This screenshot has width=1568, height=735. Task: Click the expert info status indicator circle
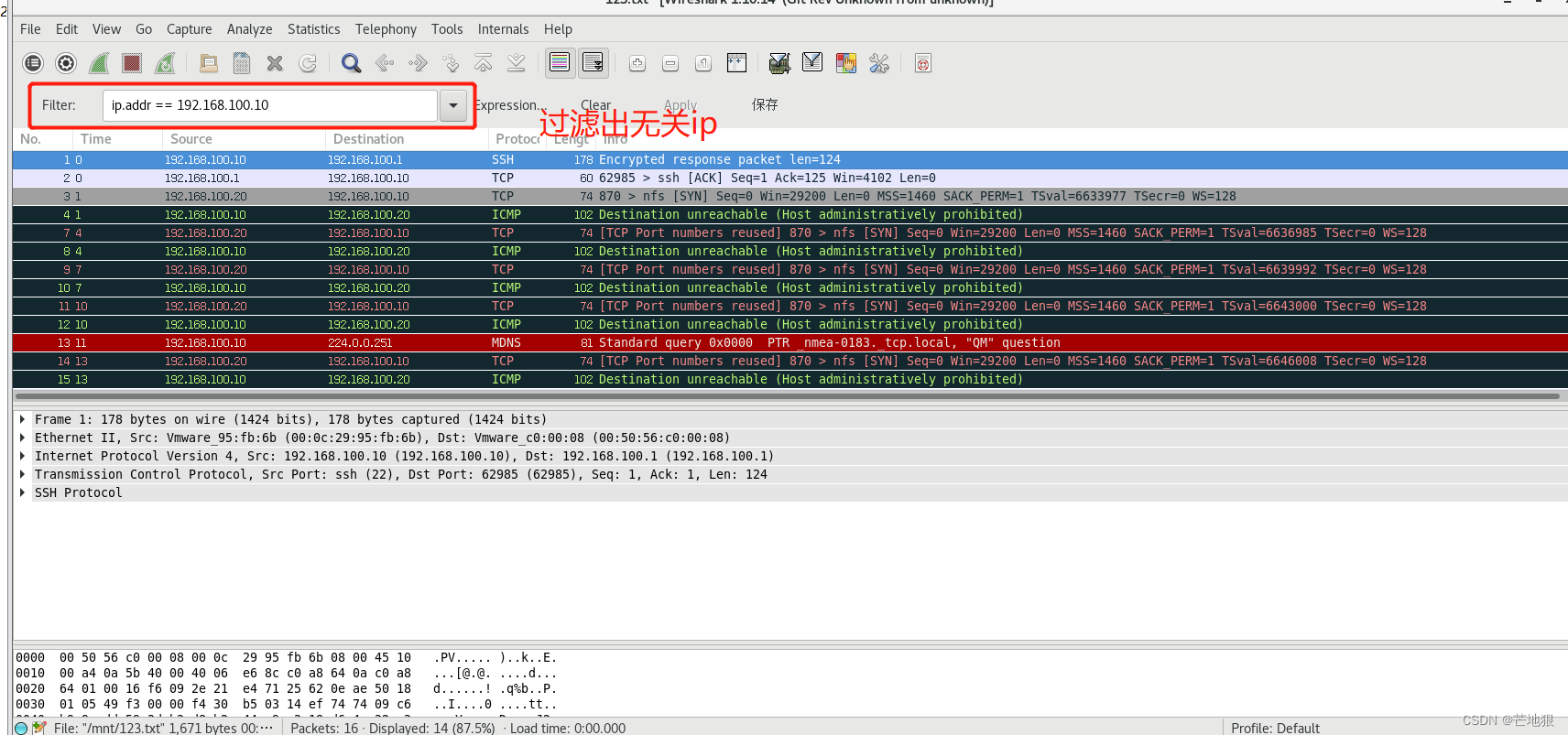pyautogui.click(x=21, y=728)
